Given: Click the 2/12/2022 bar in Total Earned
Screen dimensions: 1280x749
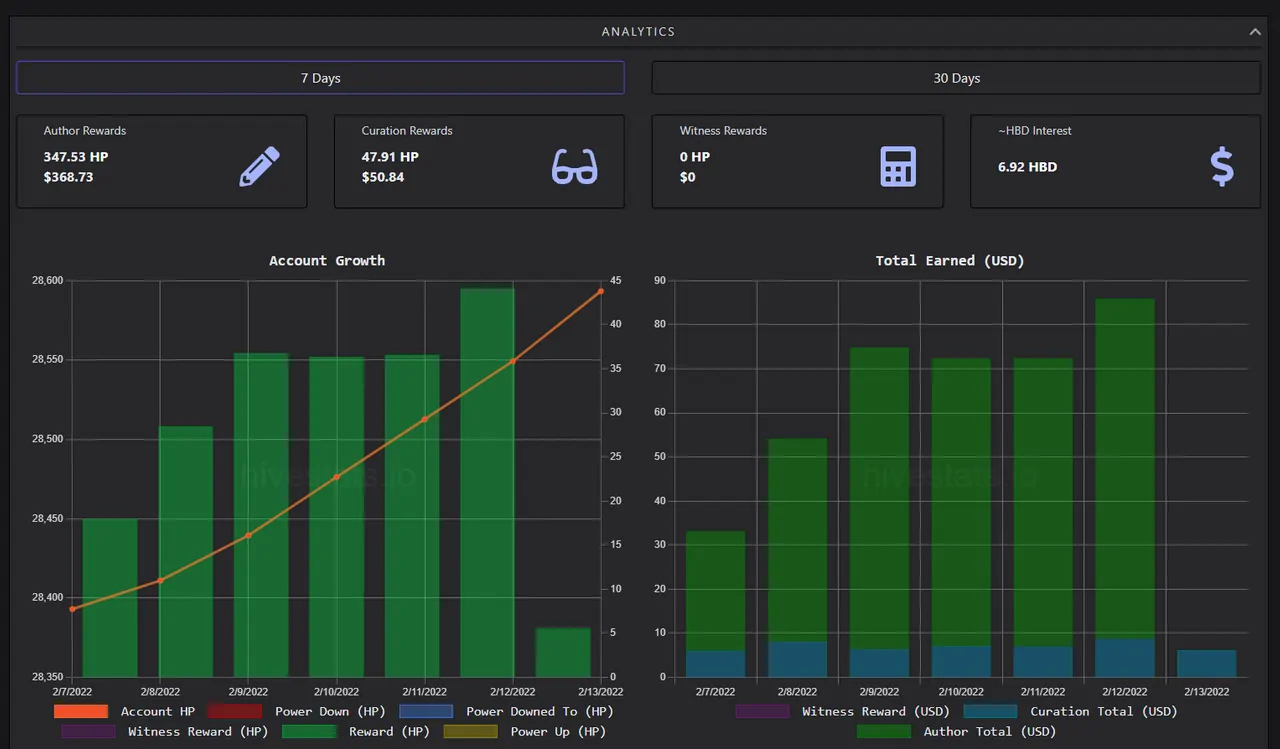Looking at the screenshot, I should (x=1125, y=488).
